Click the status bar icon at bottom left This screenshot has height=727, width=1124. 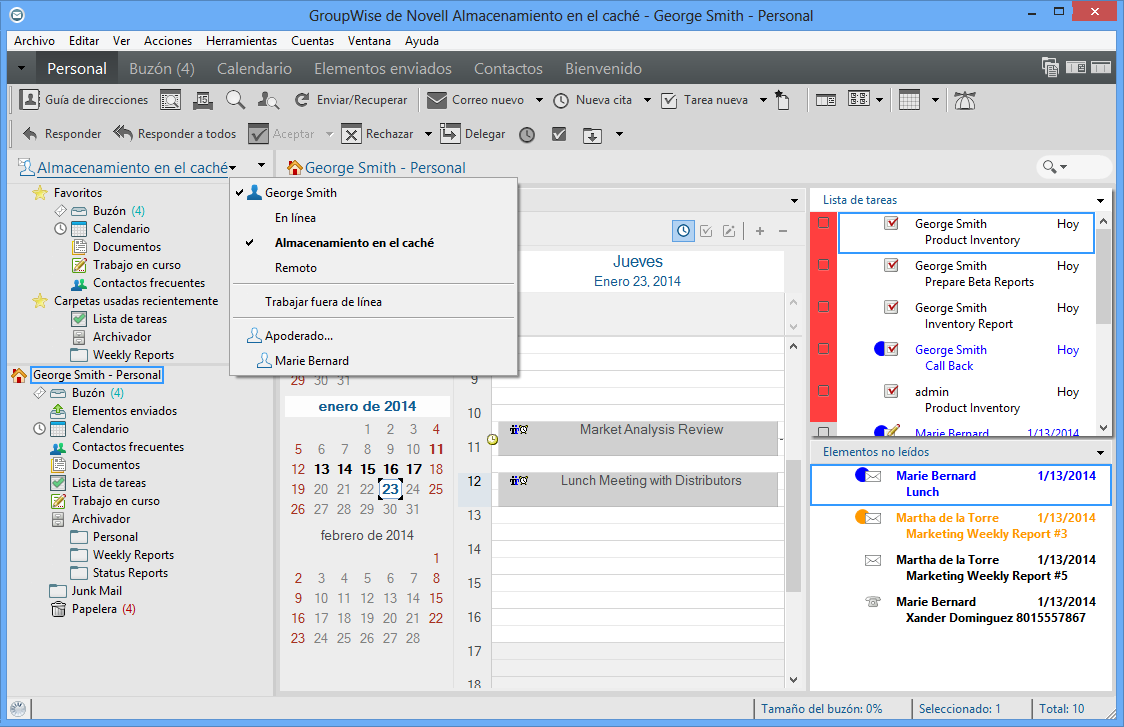coord(18,709)
